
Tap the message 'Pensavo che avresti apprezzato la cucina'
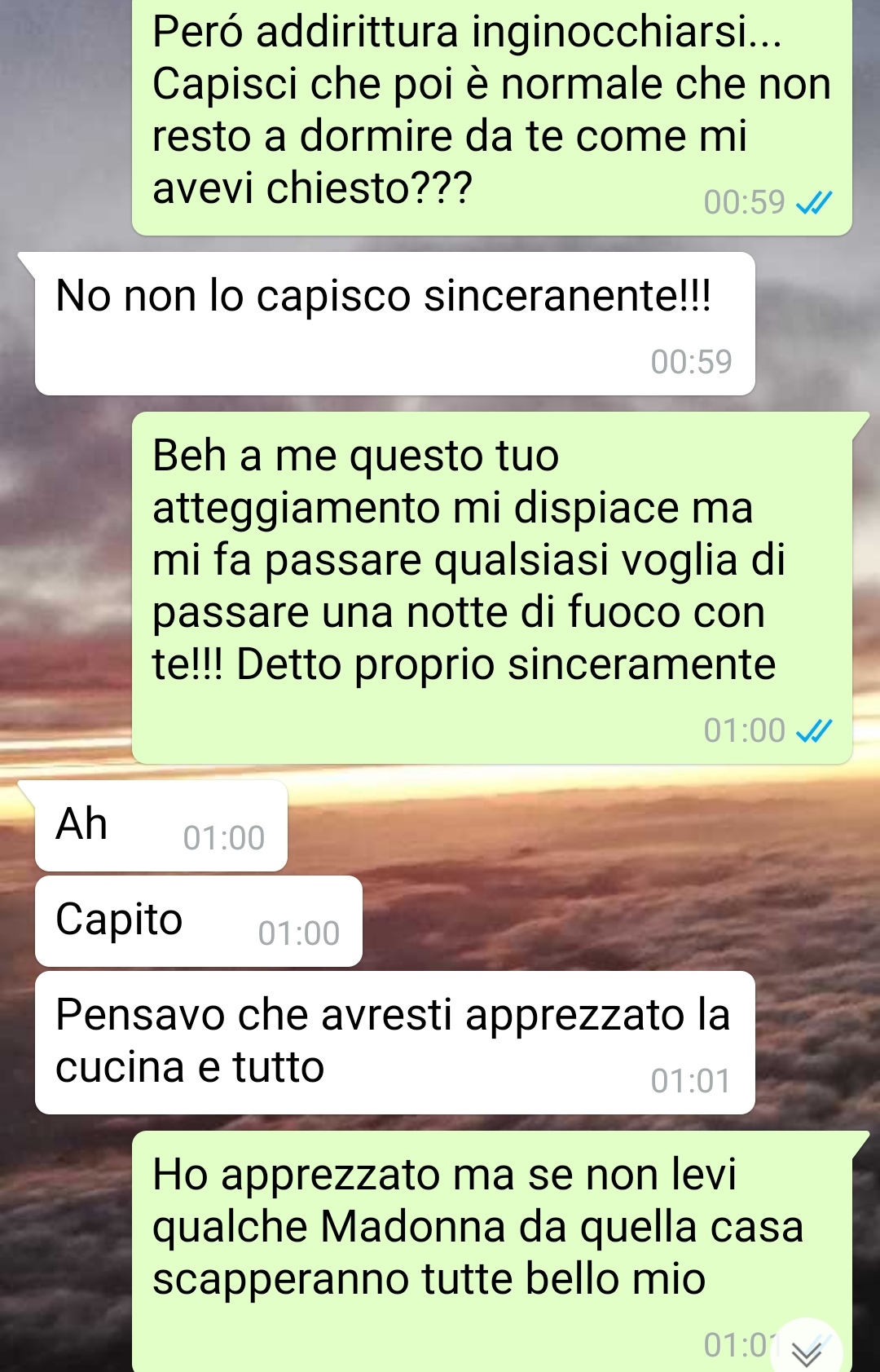point(394,1042)
